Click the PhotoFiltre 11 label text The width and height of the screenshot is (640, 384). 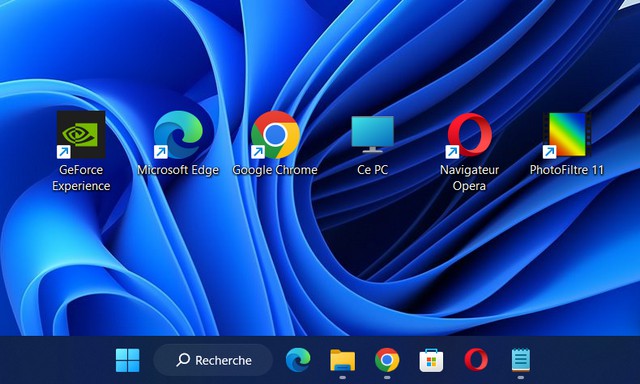point(567,170)
